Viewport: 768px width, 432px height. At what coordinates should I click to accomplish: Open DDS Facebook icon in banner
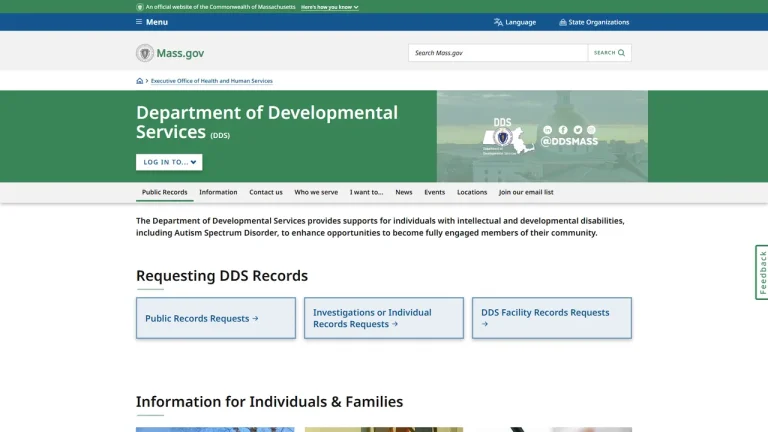tap(563, 130)
